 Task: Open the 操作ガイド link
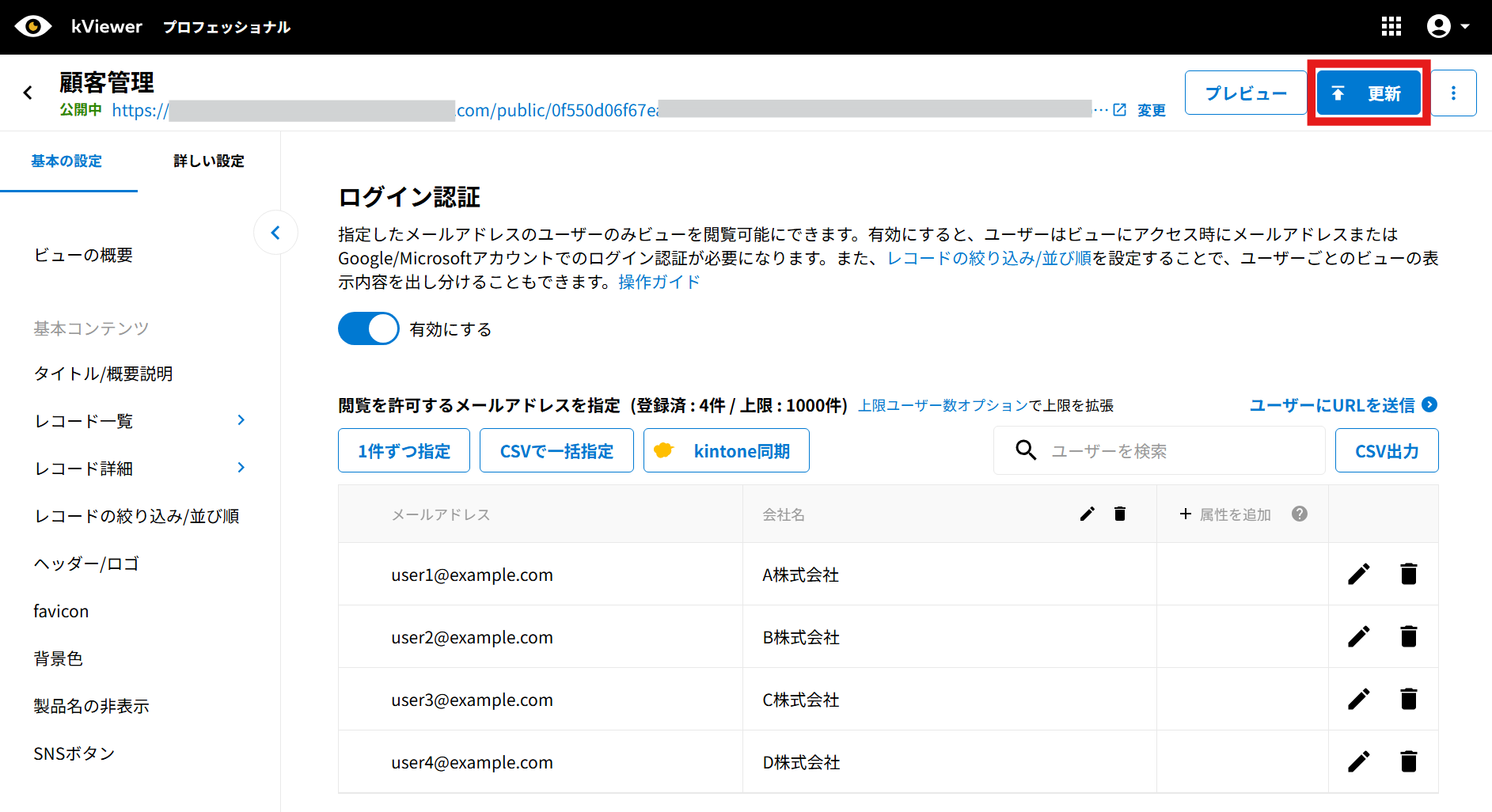659,283
